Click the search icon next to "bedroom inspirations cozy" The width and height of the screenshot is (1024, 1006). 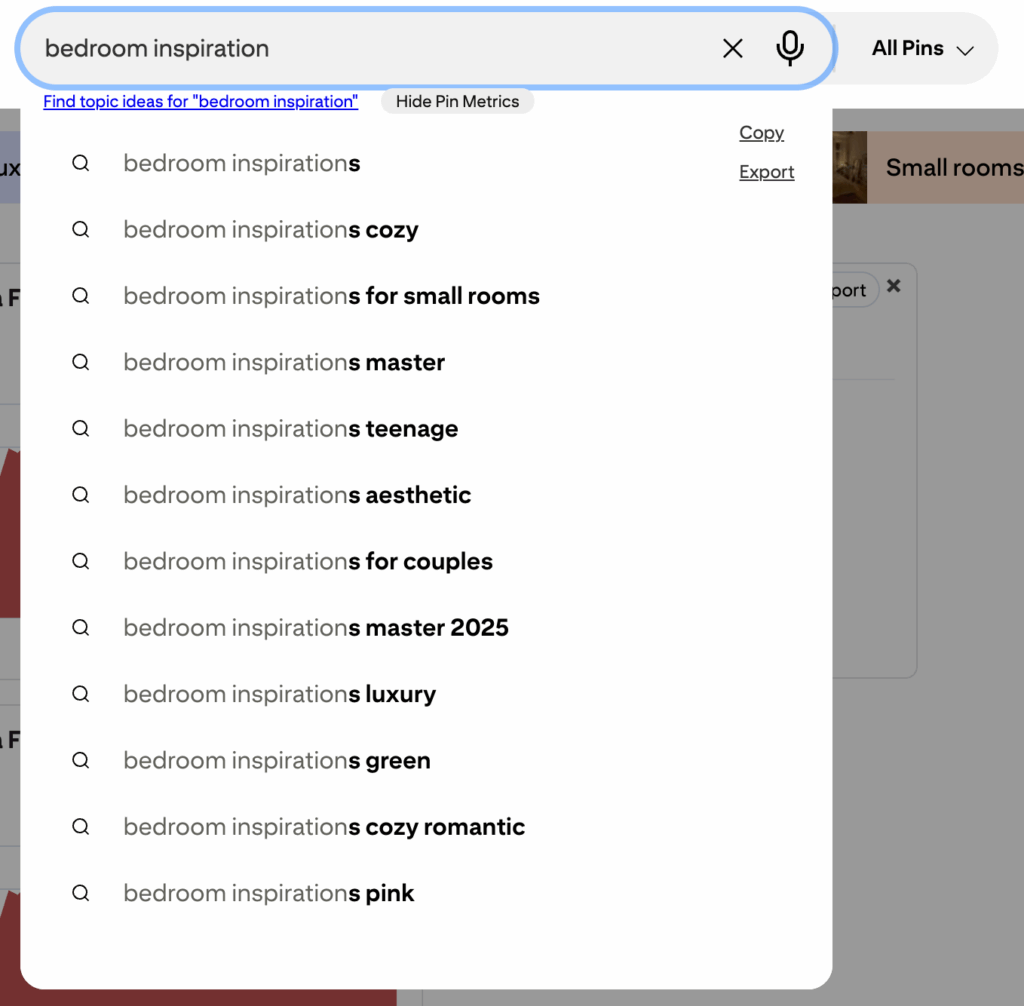tap(81, 229)
